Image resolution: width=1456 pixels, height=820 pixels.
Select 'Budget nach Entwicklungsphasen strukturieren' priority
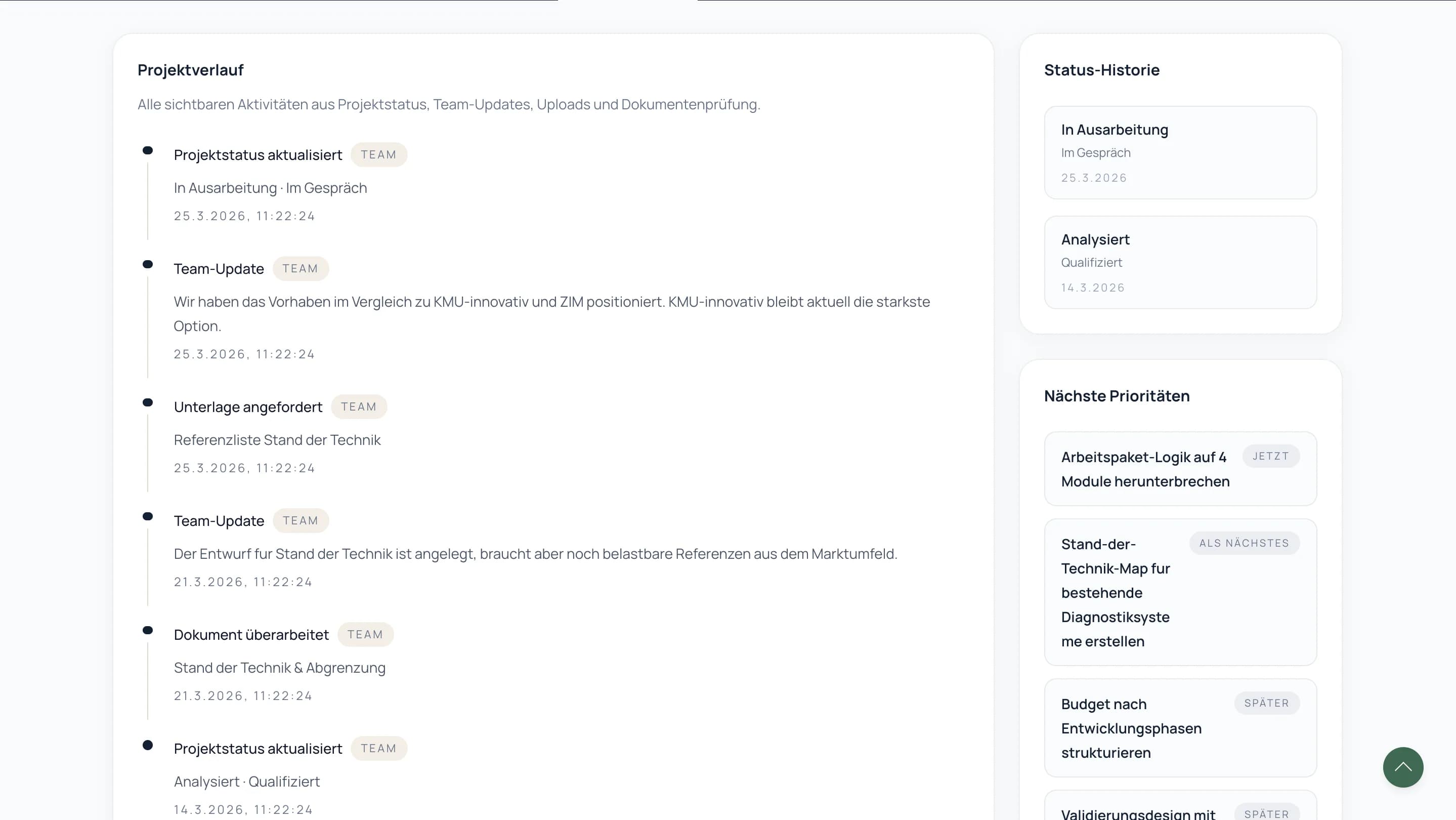tap(1131, 728)
